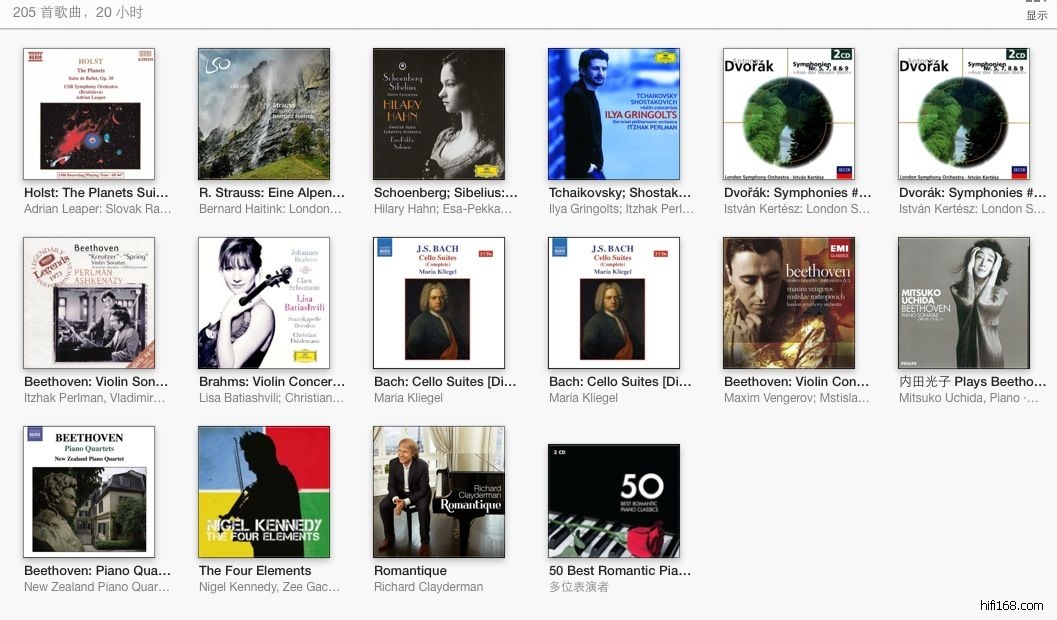
Task: Click the Hilary Hahn Schoenberg Sibelius cover
Action: click(x=439, y=114)
